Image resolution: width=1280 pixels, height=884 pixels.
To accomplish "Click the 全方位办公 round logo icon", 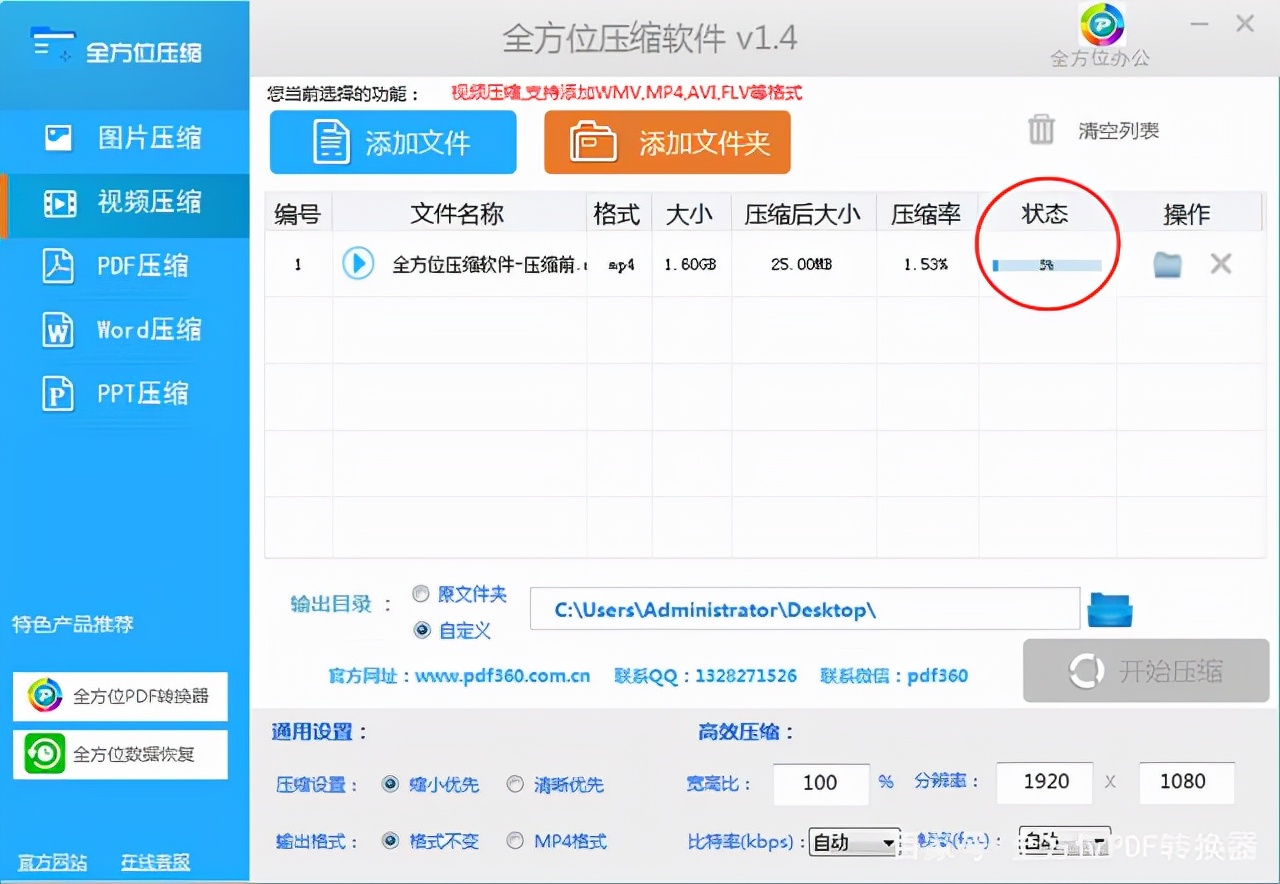I will point(1102,24).
